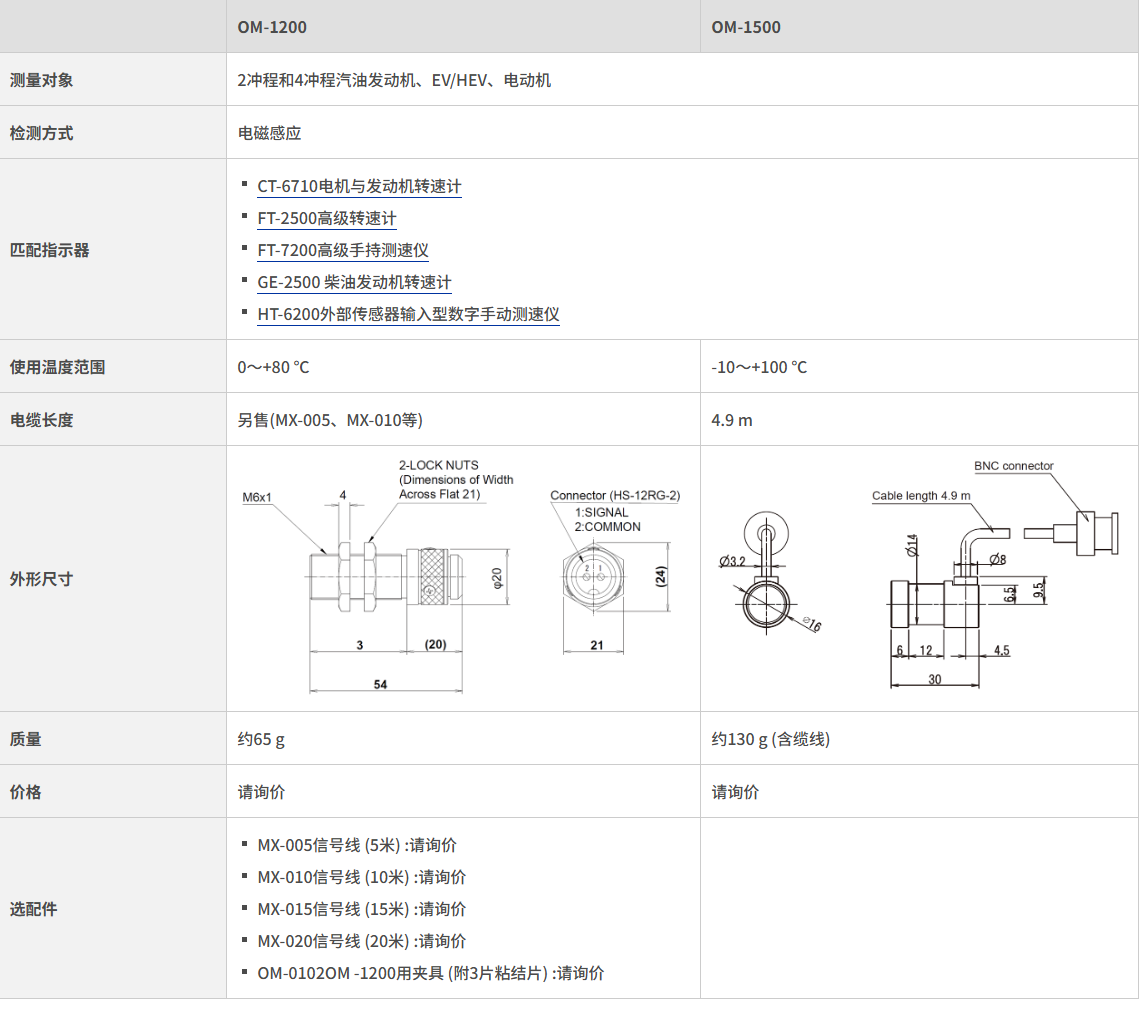Click the 2-LOCK NUTS annotation
The width and height of the screenshot is (1139, 1026).
[x=455, y=480]
